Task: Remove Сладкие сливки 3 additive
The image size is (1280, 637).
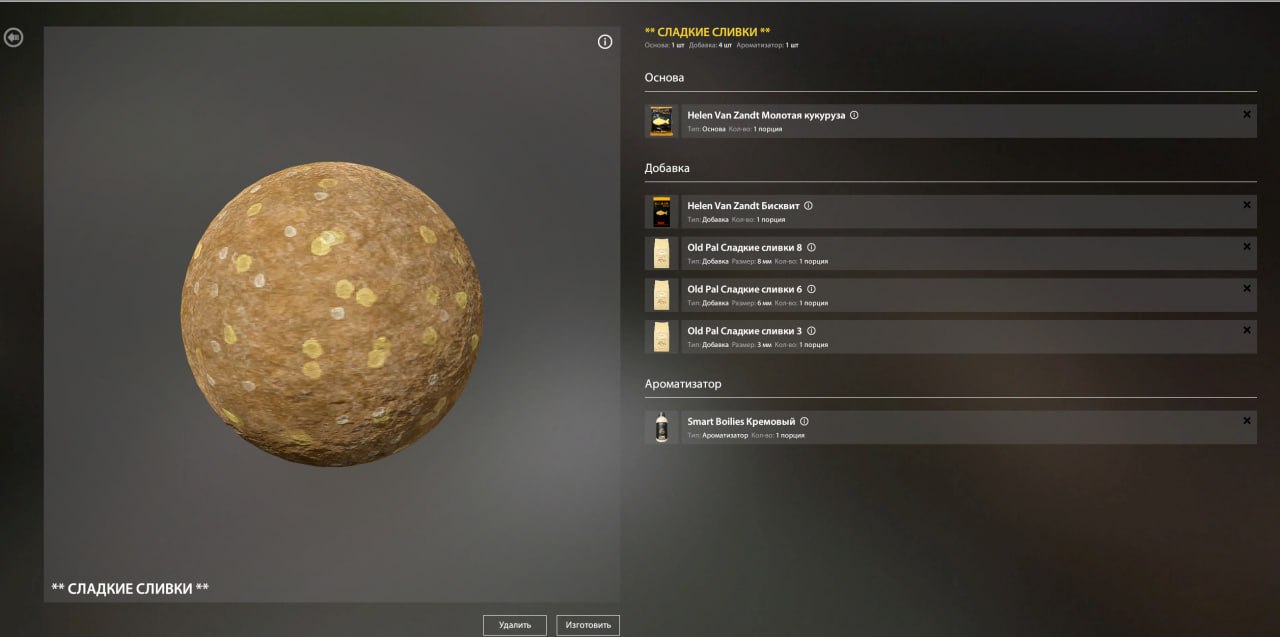Action: [x=1246, y=330]
